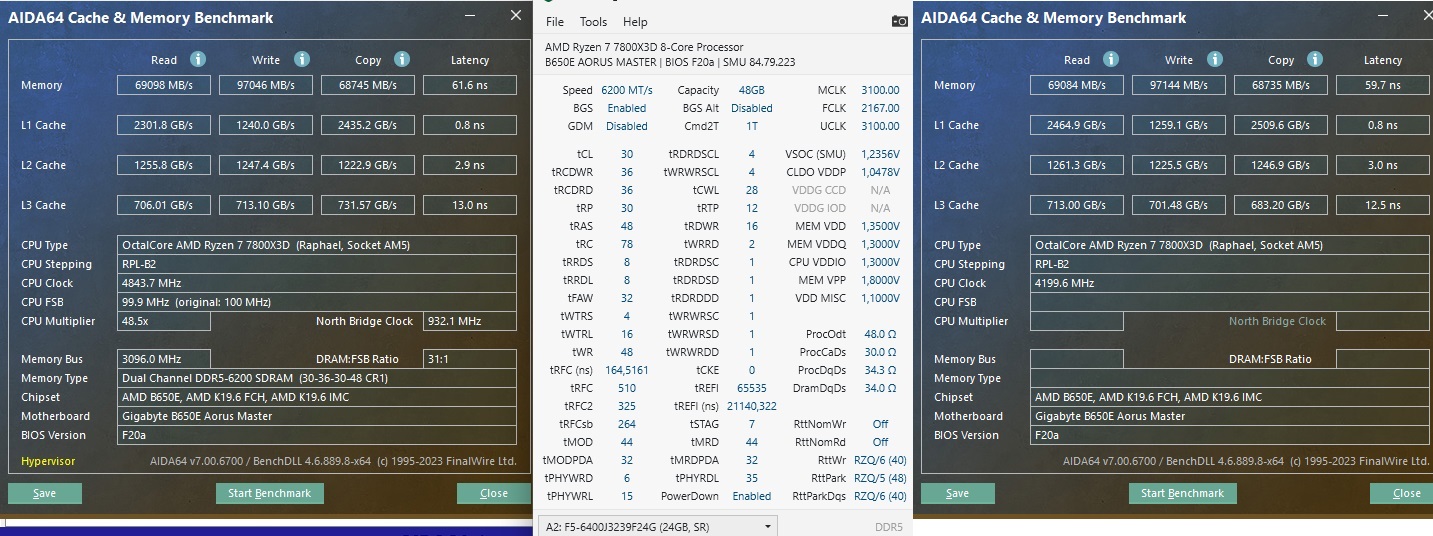Image resolution: width=1433 pixels, height=536 pixels.
Task: Select Memory Write field 97144 MB/s
Action: 1179,85
